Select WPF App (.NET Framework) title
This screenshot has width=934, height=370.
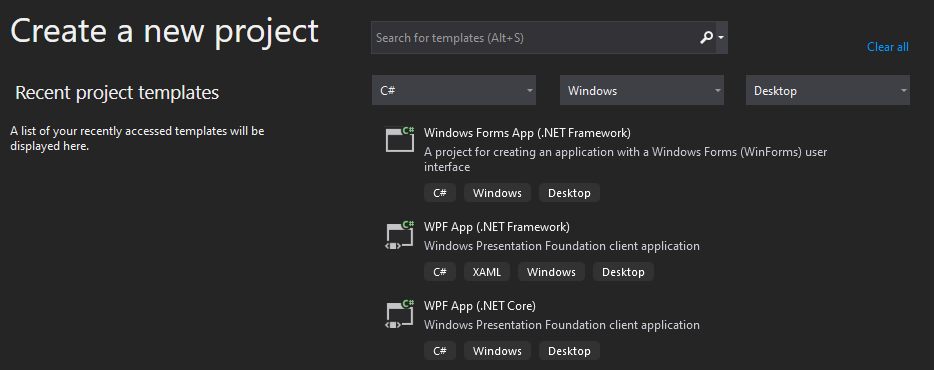tap(497, 226)
